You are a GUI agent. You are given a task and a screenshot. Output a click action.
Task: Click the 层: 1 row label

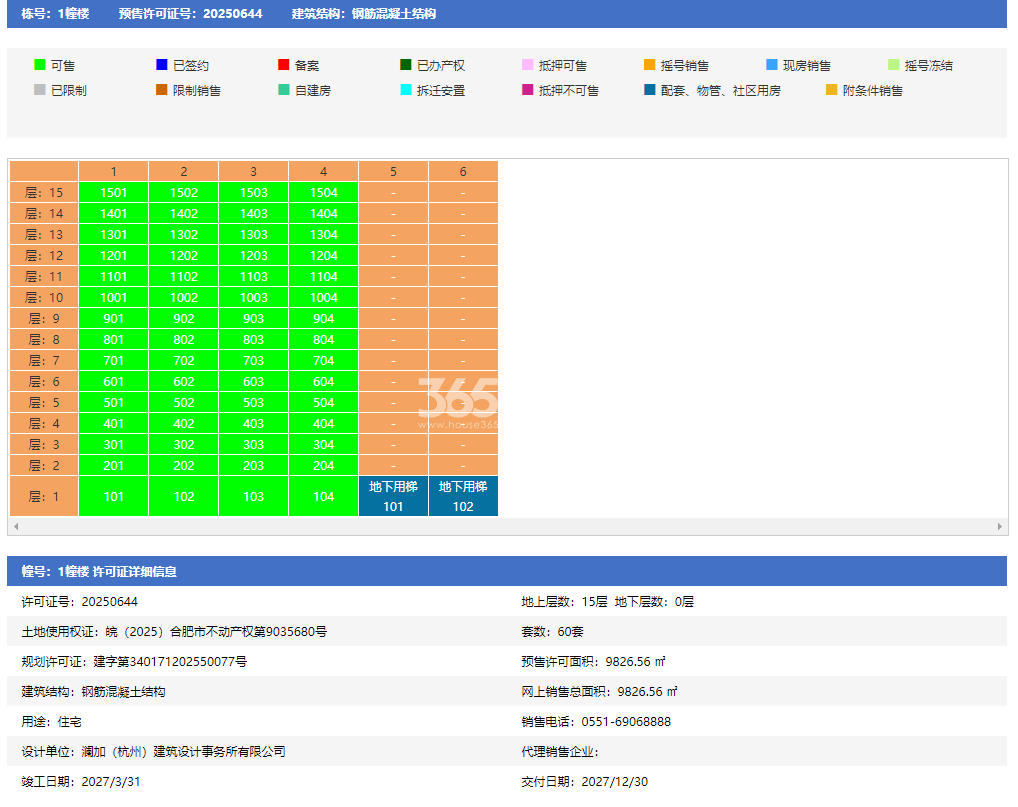click(44, 496)
